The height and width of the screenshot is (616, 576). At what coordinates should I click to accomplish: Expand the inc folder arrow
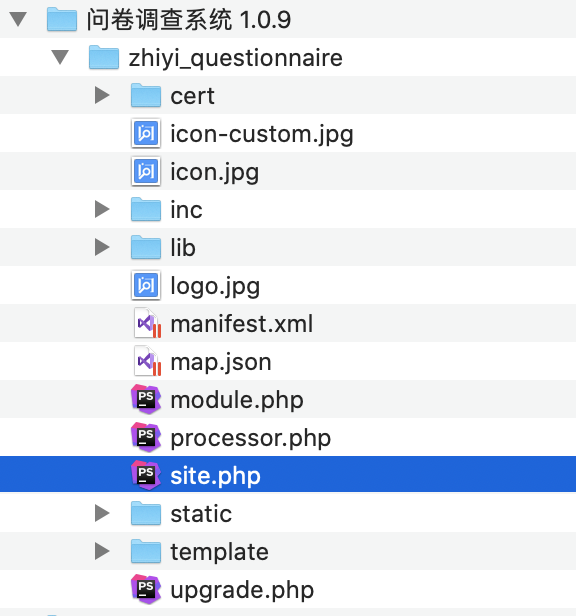102,209
